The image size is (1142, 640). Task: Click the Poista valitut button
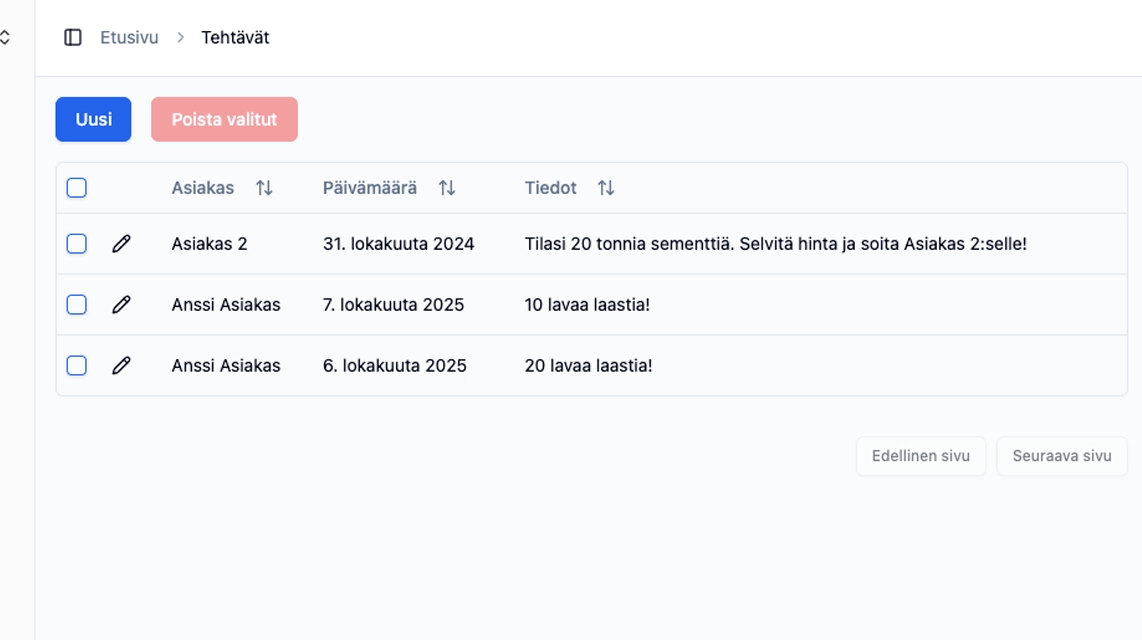[x=224, y=119]
